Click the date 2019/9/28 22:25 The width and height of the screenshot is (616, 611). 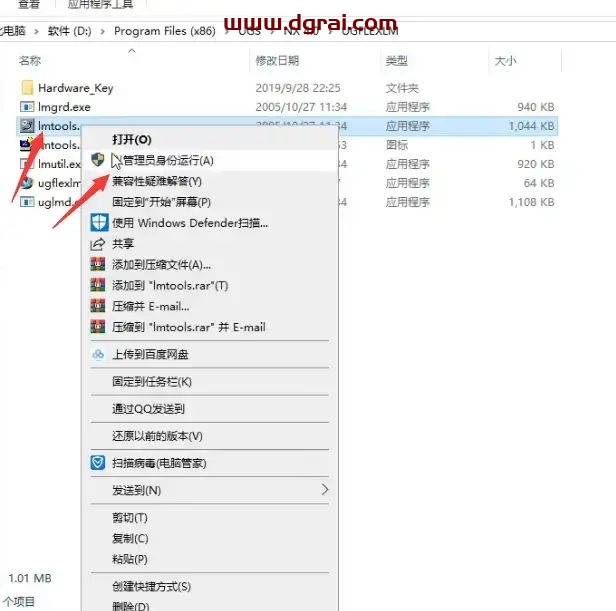[x=298, y=88]
